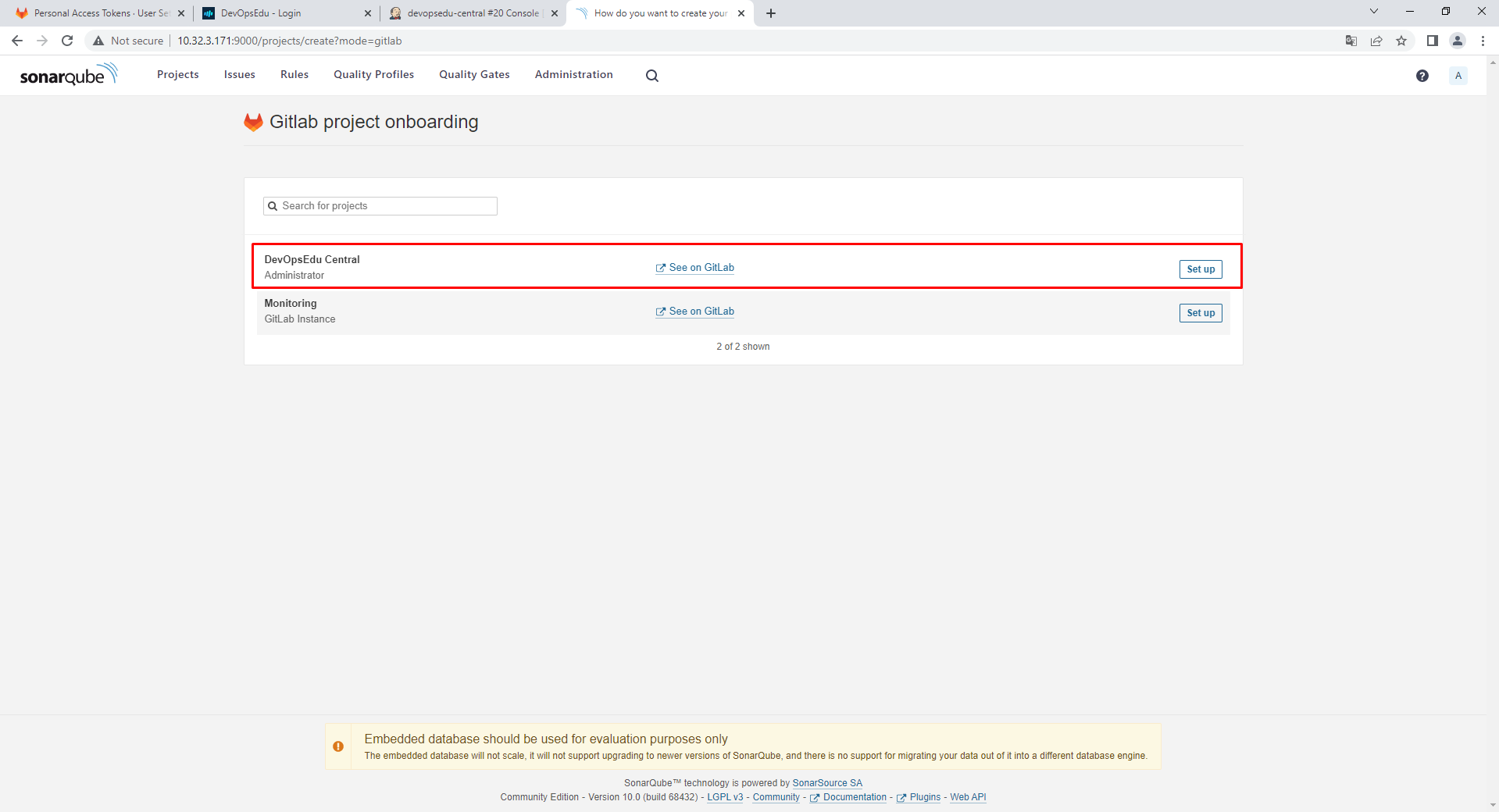The width and height of the screenshot is (1499, 812).
Task: Click the browser address bar URL
Action: click(290, 41)
